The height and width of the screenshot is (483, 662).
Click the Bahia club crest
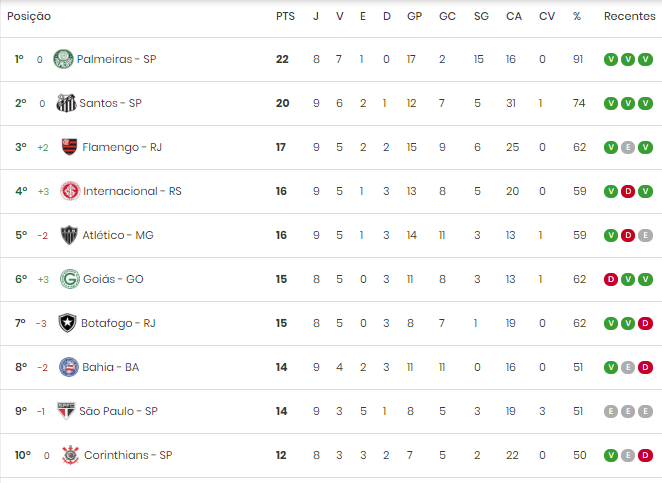coord(69,367)
